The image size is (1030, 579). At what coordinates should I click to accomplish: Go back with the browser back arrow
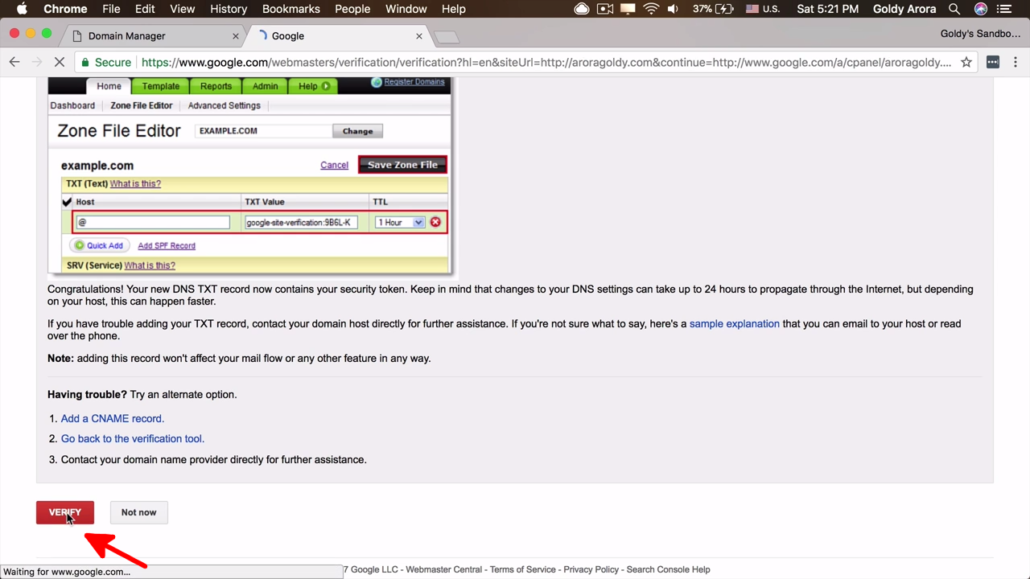pos(14,62)
